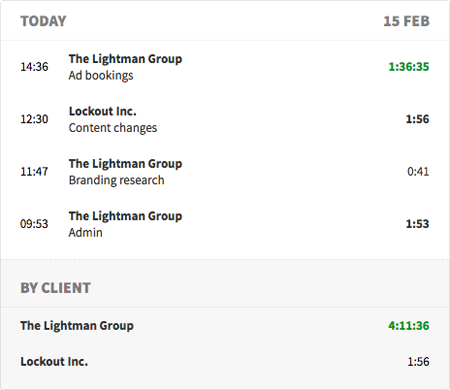Open the Branding research entry
Viewport: 450px width, 390px height.
[225, 172]
